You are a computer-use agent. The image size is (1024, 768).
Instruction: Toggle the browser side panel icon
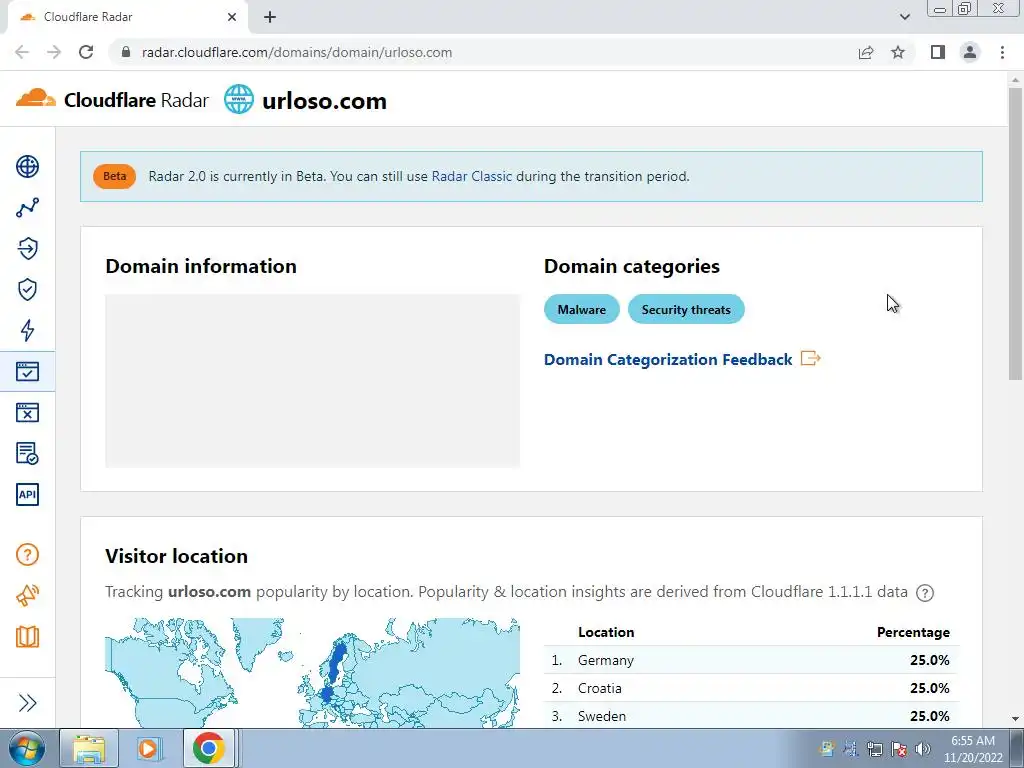[938, 52]
